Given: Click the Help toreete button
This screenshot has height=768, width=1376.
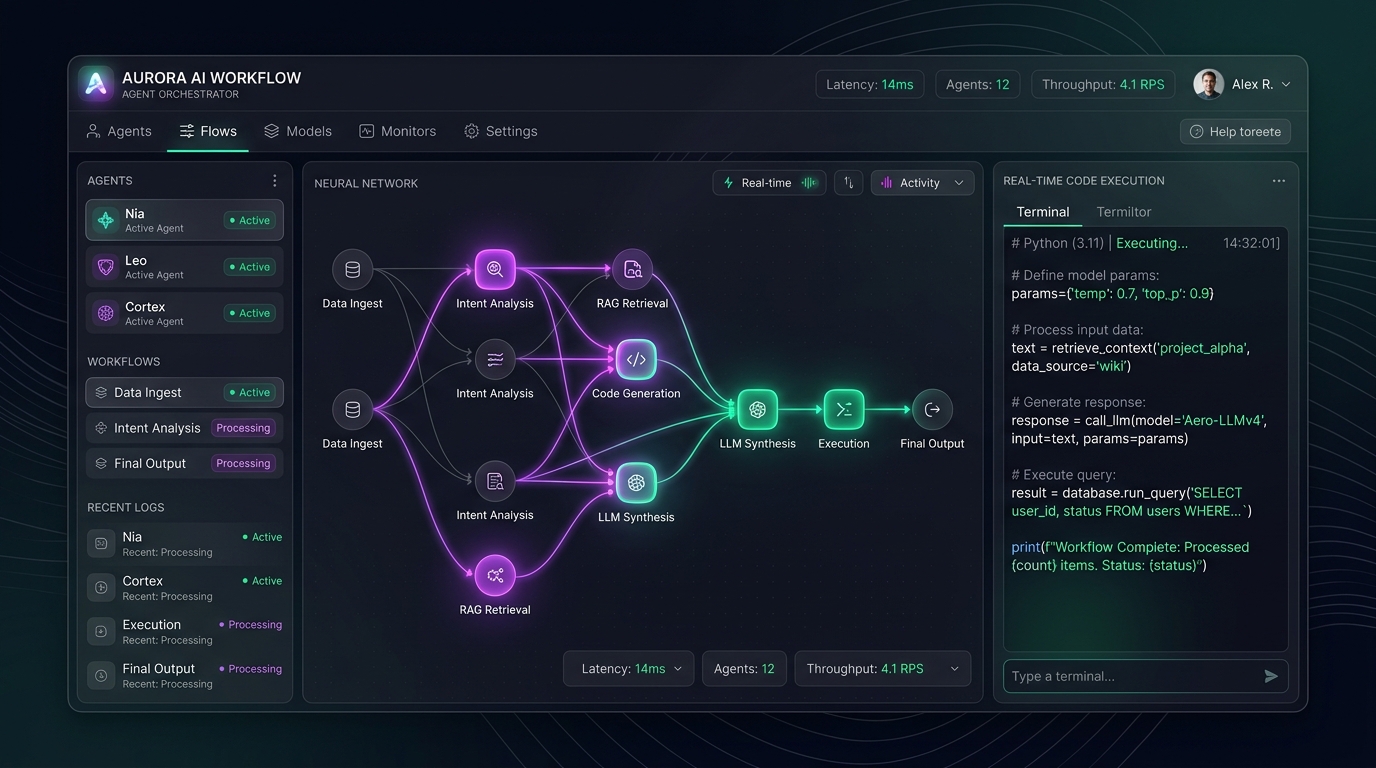Looking at the screenshot, I should (1235, 131).
